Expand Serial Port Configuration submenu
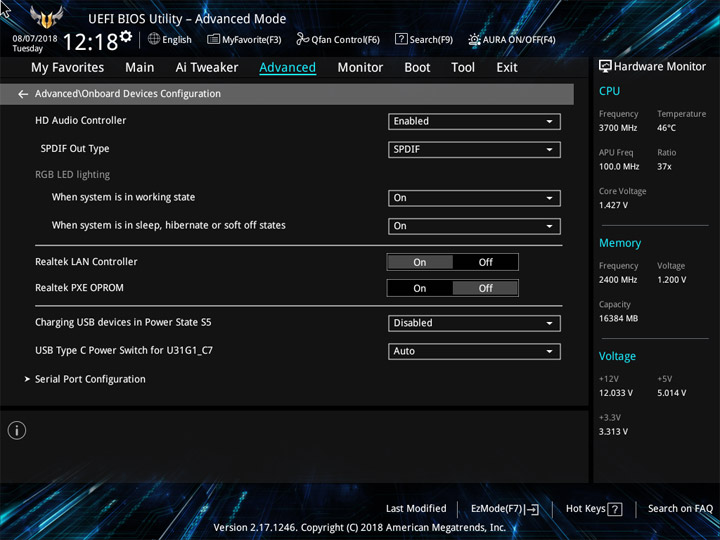 [x=85, y=379]
